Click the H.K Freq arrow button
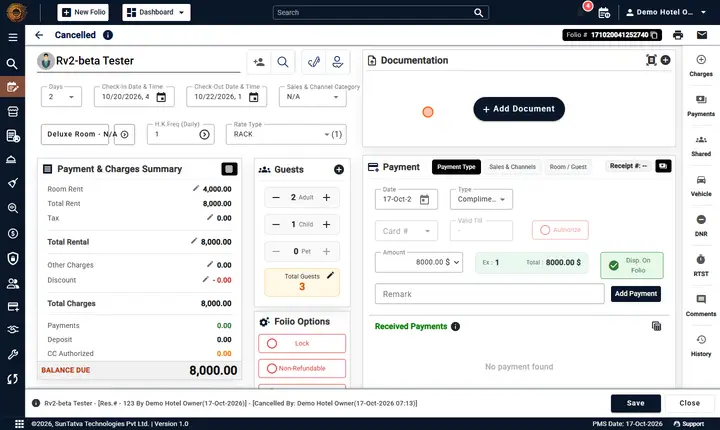Screen dimensions: 720x430 tap(204, 135)
